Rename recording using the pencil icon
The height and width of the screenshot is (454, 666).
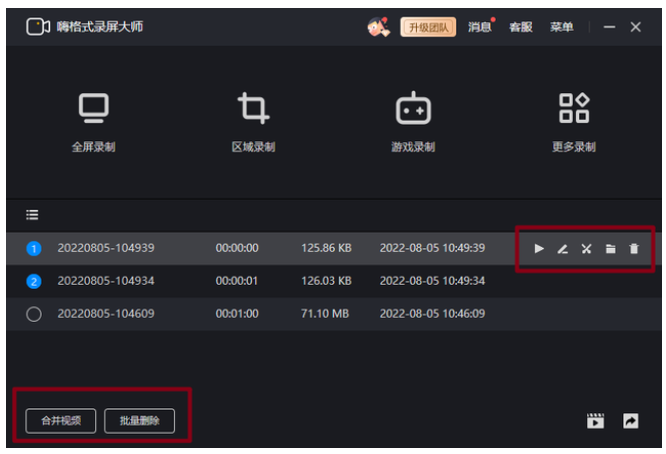coord(563,249)
